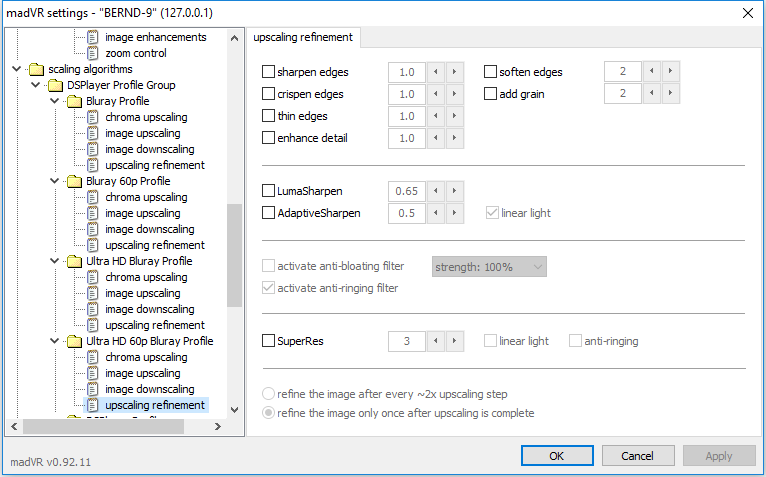Click the zoom control page icon
The image size is (766, 477).
(92, 53)
